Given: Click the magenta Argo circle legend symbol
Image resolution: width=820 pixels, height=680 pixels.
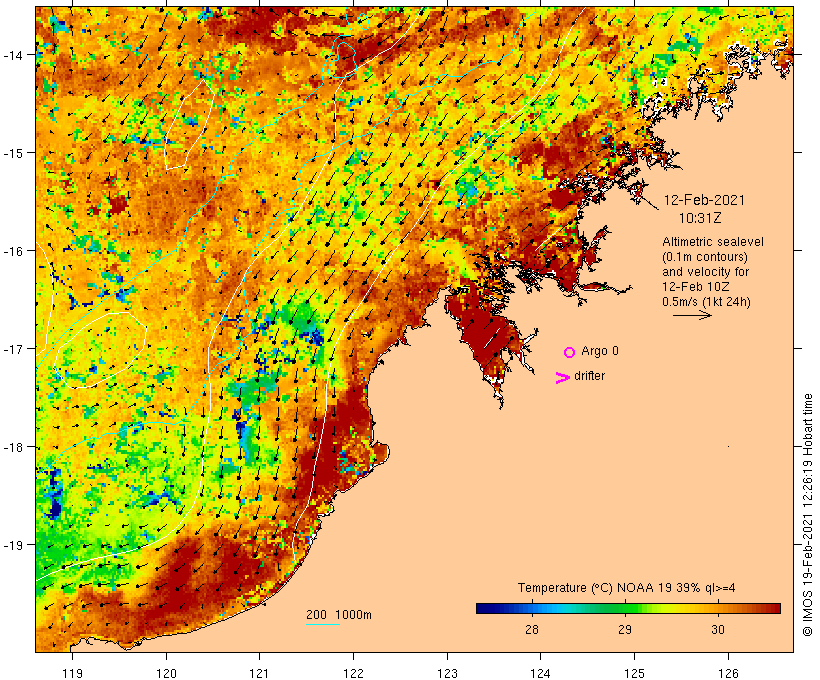Looking at the screenshot, I should 570,353.
